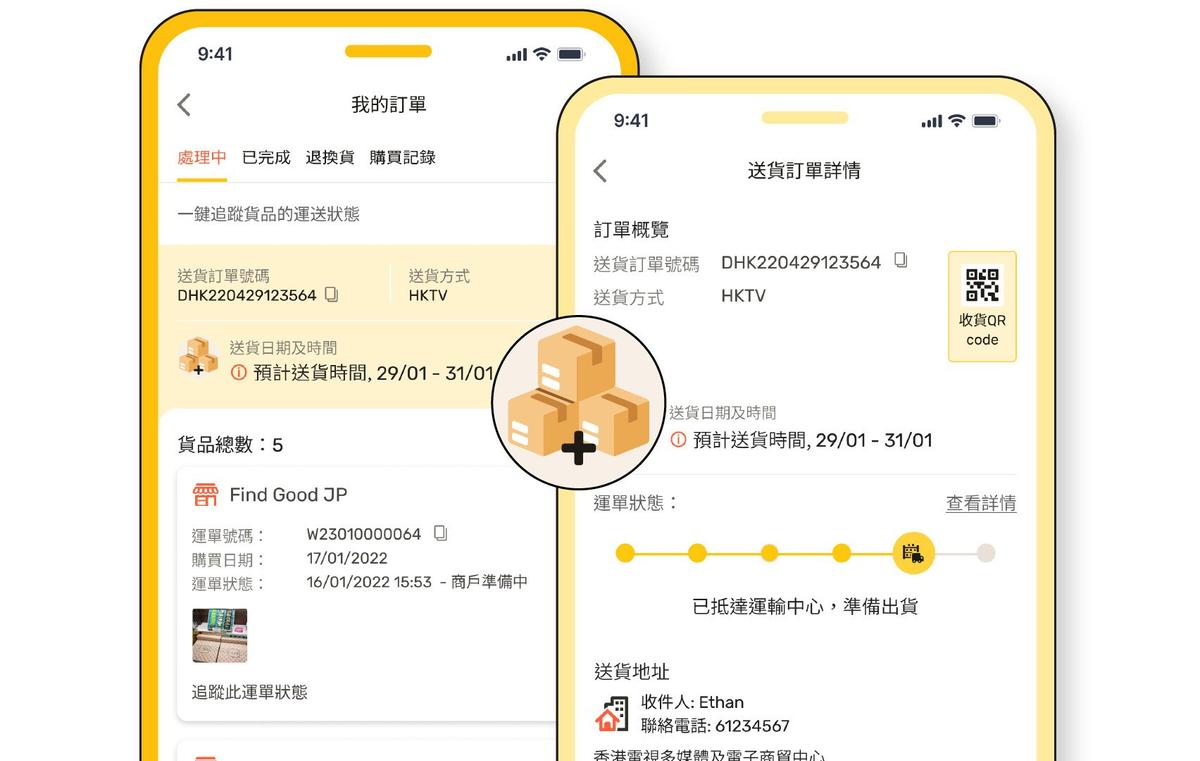
Task: Tap 追蹤此運單狀態 link
Action: (250, 691)
